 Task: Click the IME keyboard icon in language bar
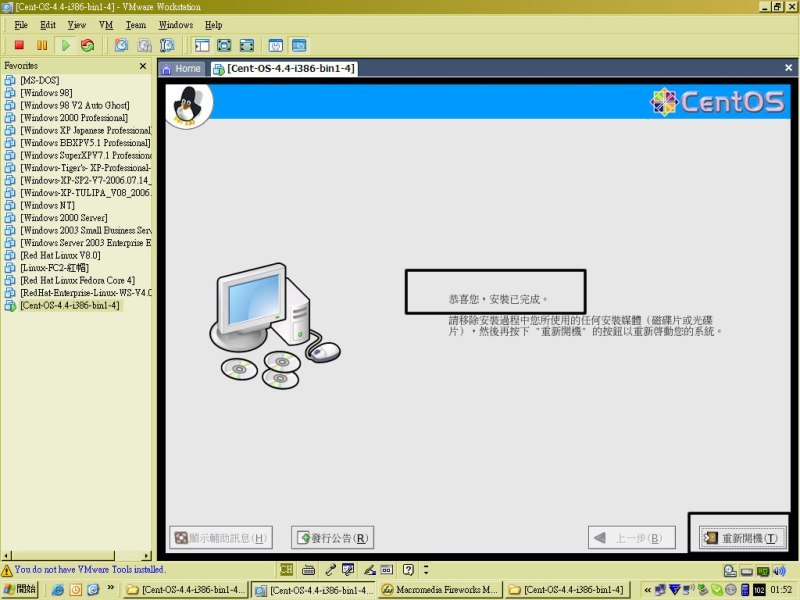click(308, 570)
